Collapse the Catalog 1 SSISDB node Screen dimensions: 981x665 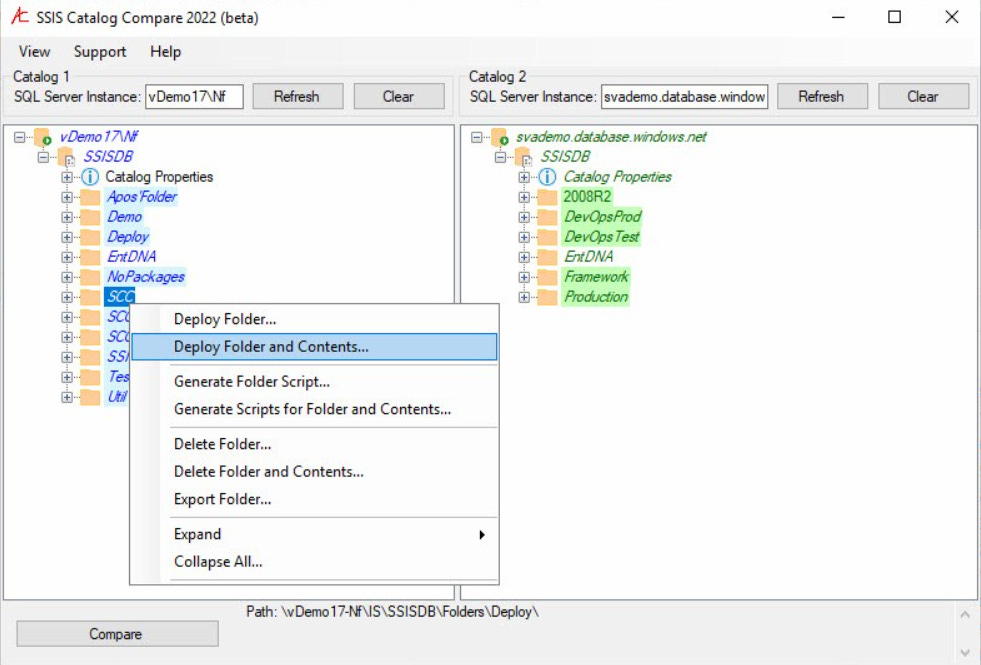43,156
